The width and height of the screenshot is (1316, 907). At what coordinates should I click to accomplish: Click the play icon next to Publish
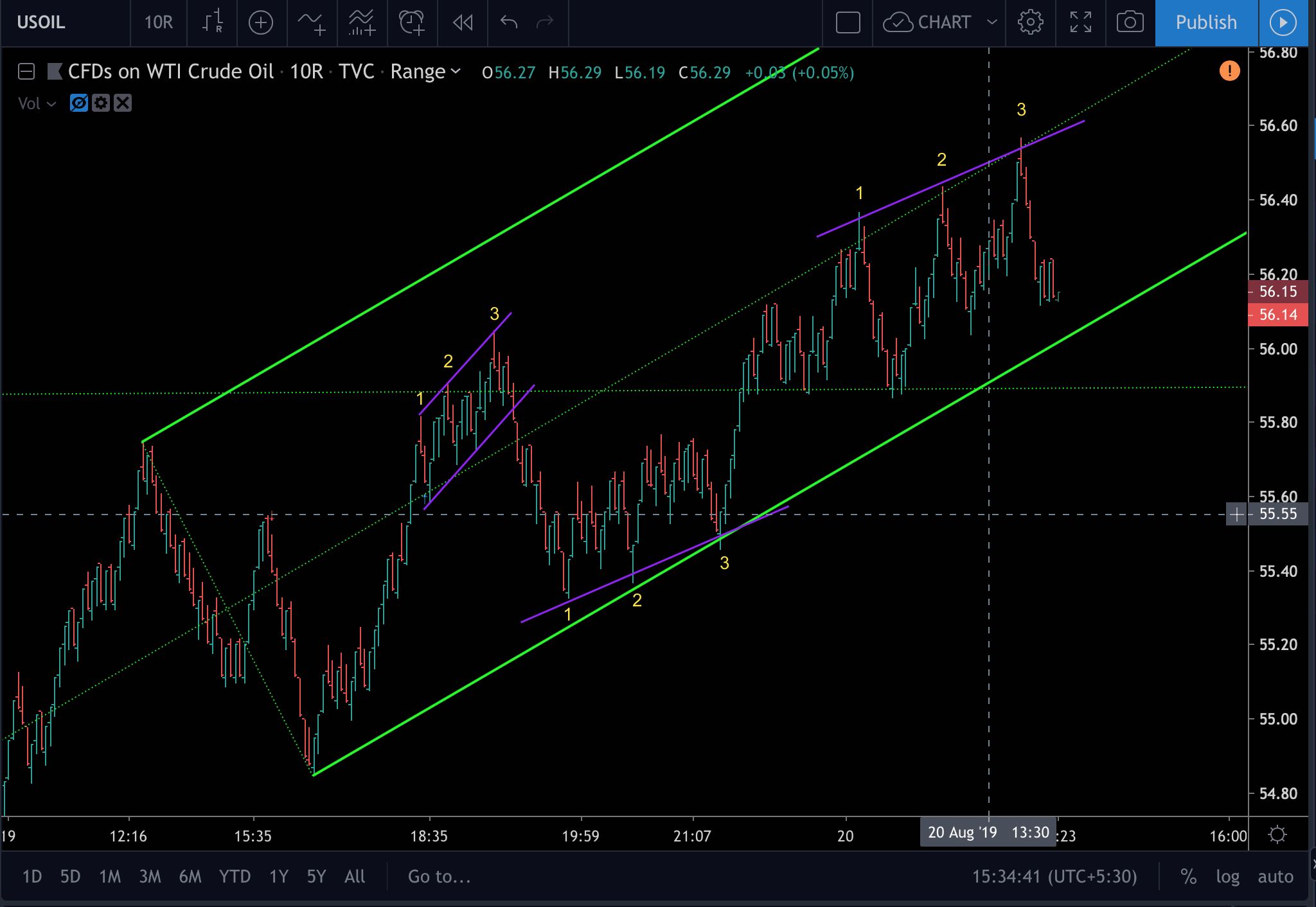point(1283,23)
